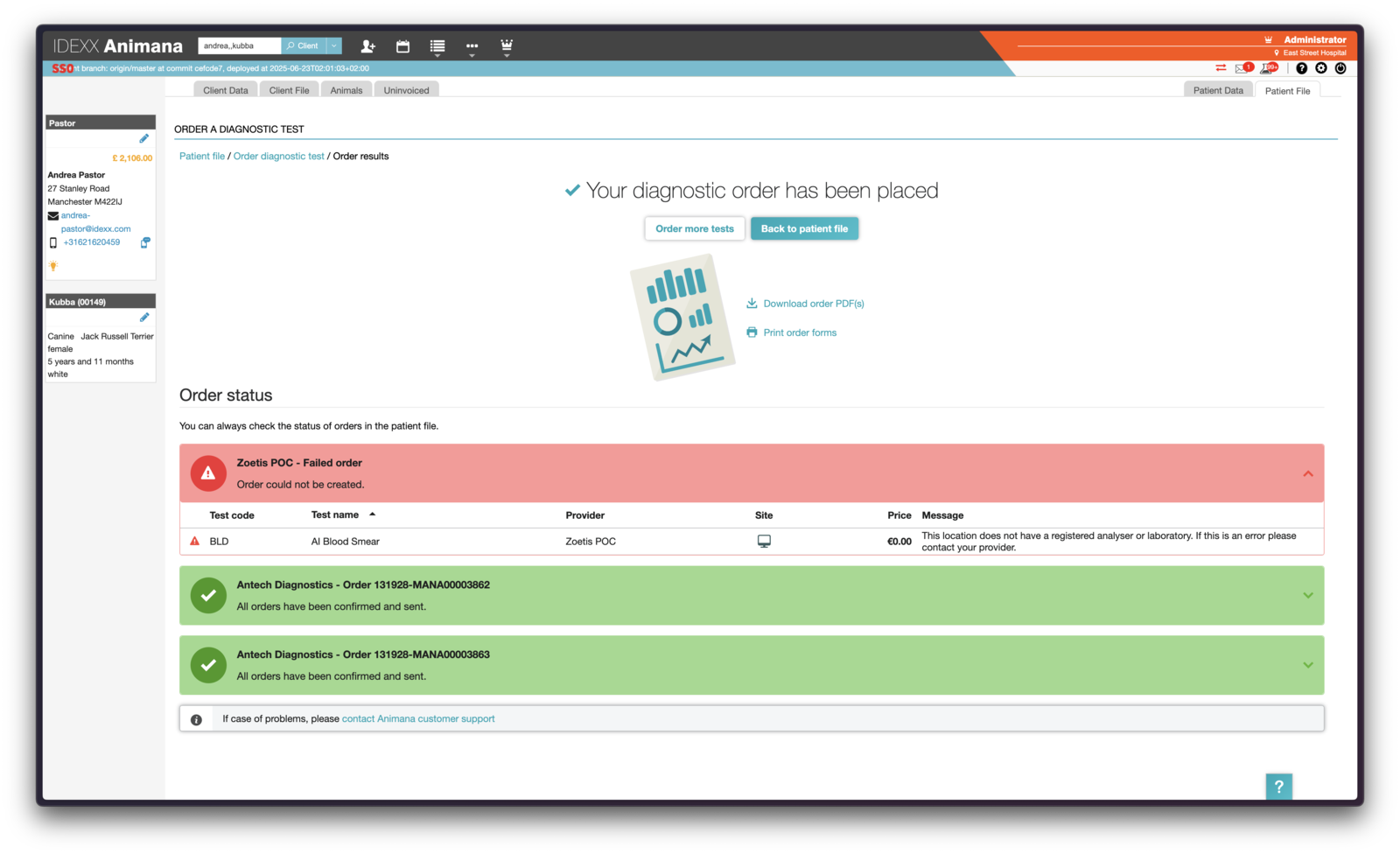Click the IDEXX Animana logo
The image size is (1400, 854).
(118, 45)
